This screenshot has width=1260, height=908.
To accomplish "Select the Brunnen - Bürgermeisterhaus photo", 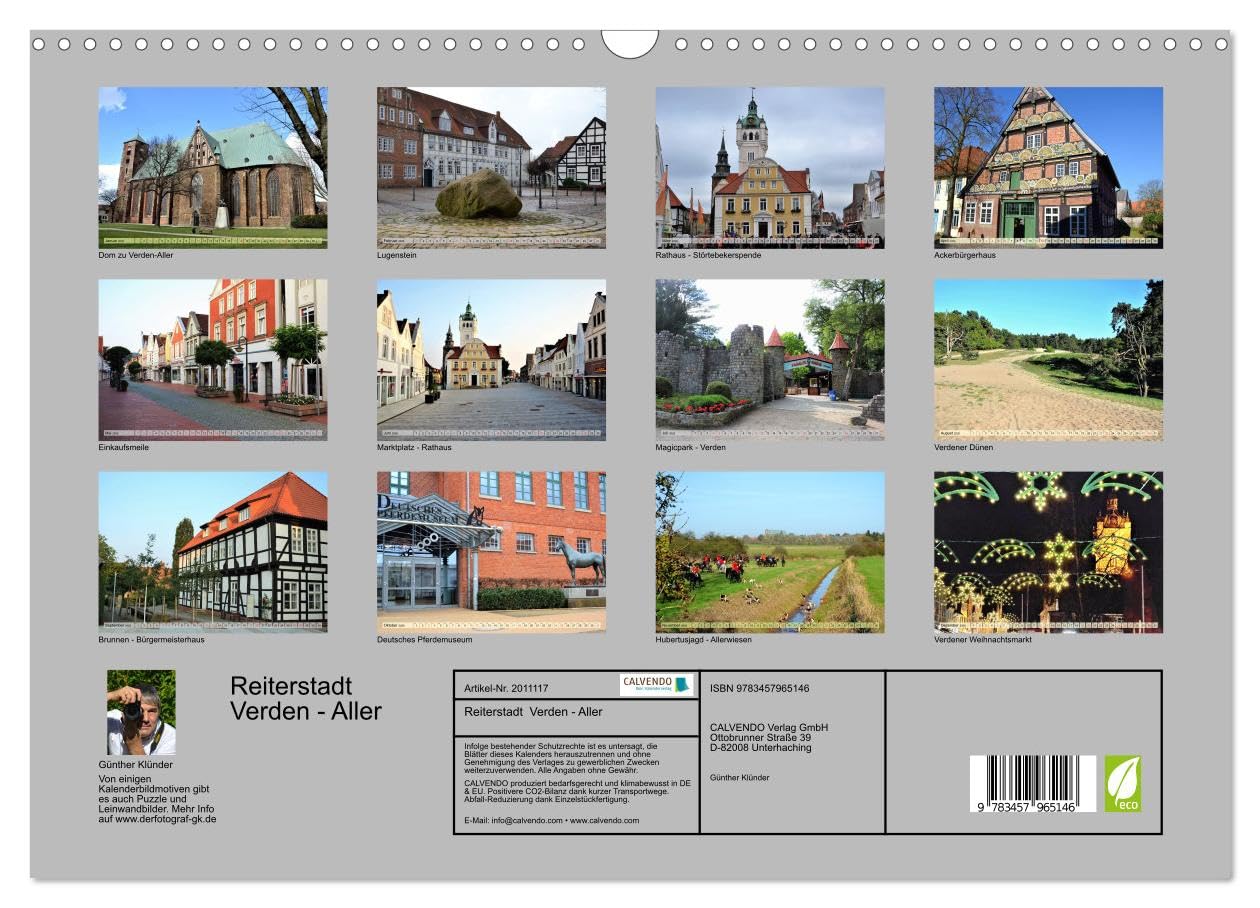I will tap(213, 552).
